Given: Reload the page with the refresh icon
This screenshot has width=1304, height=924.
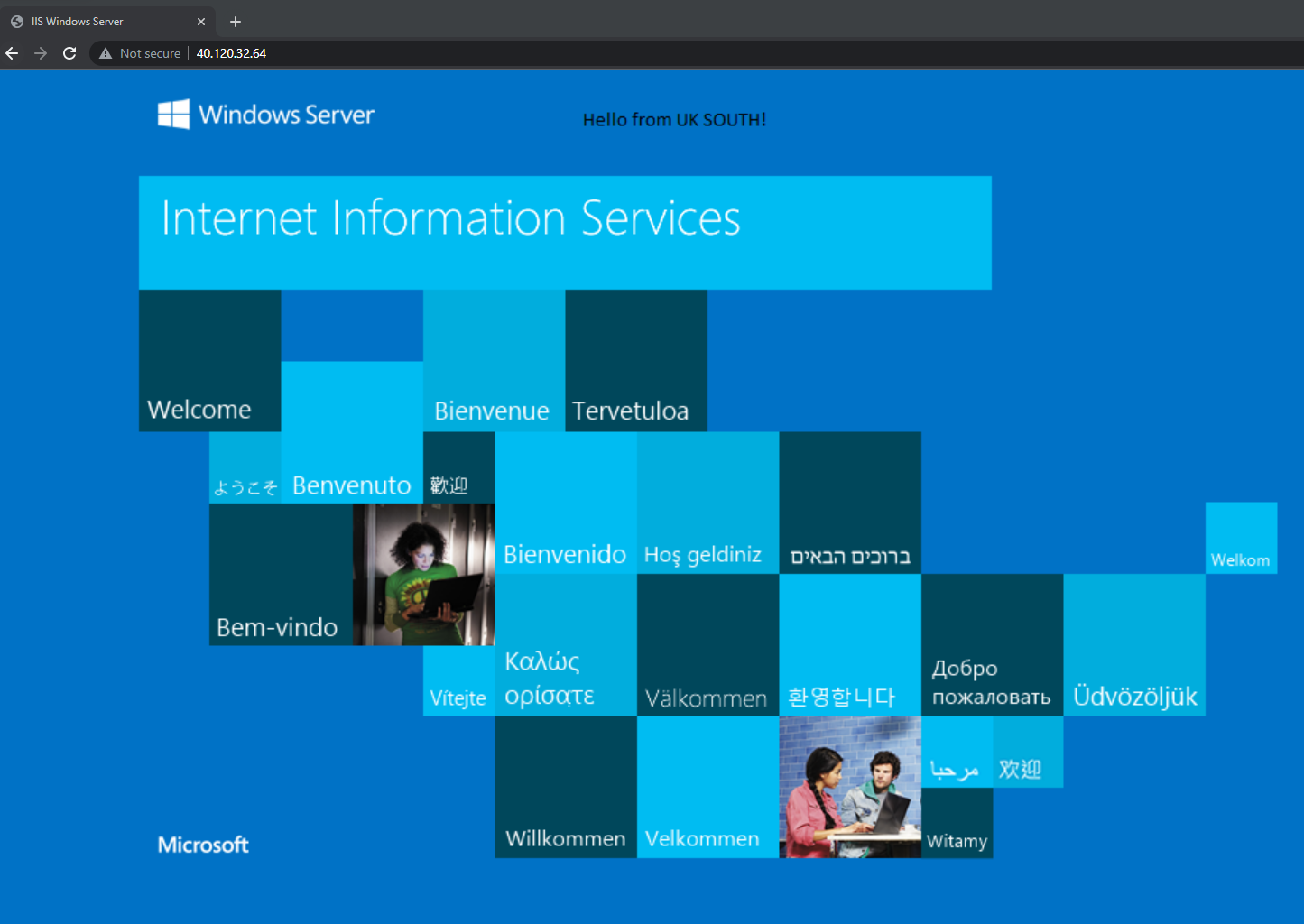Looking at the screenshot, I should click(69, 53).
